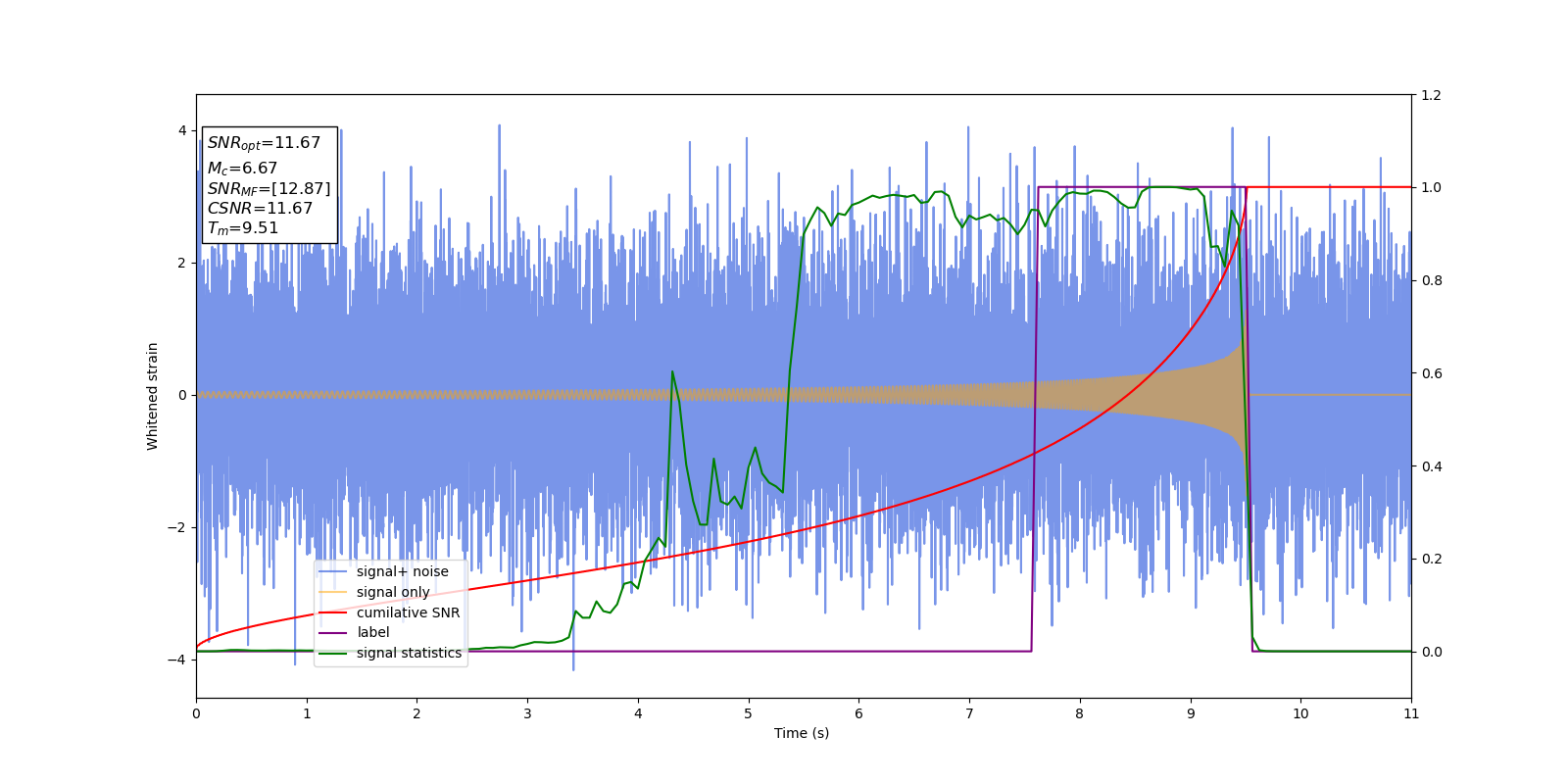Click the right-axis tick label 0.2
The height and width of the screenshot is (784, 1568).
1431,559
